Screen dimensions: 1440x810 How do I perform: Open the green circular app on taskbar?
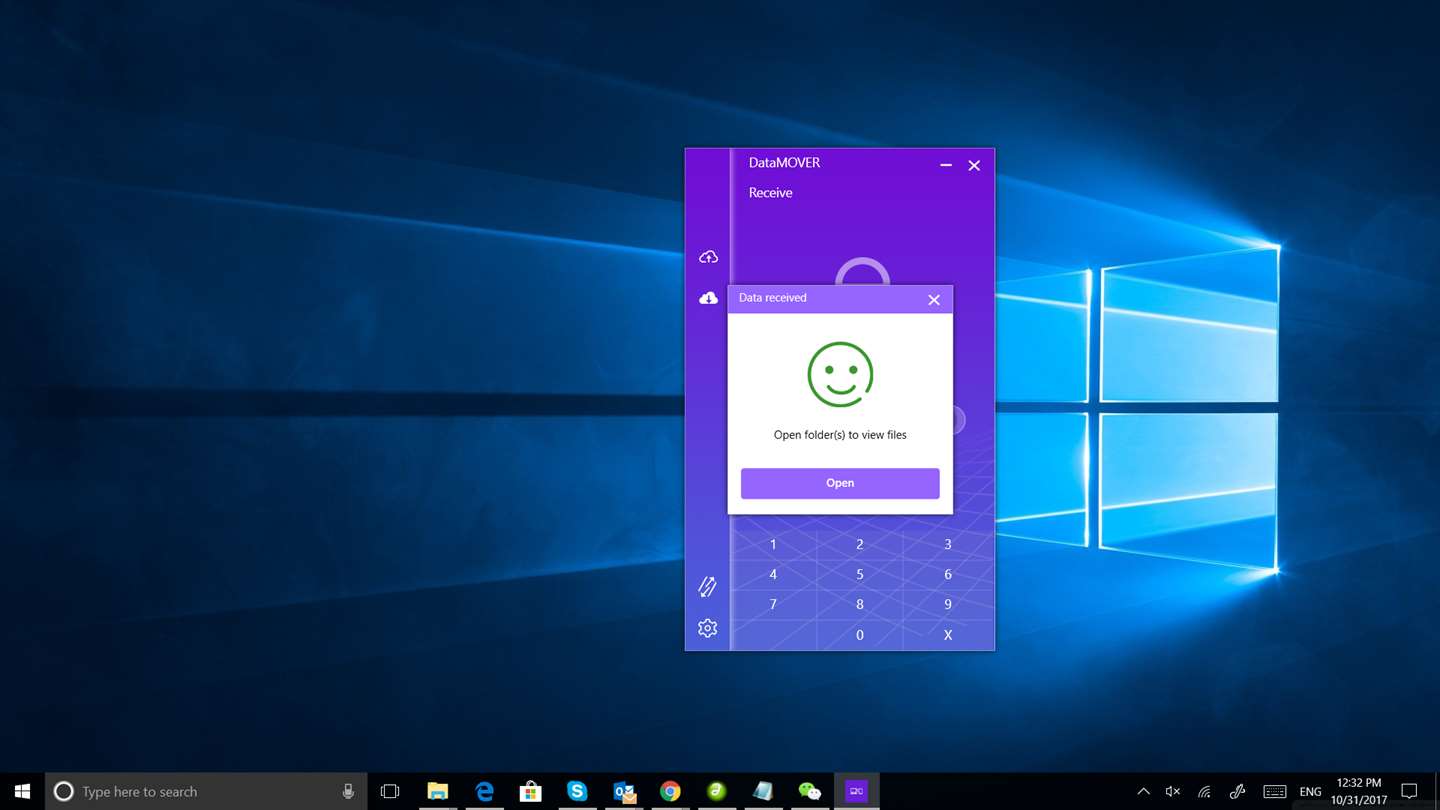[717, 791]
